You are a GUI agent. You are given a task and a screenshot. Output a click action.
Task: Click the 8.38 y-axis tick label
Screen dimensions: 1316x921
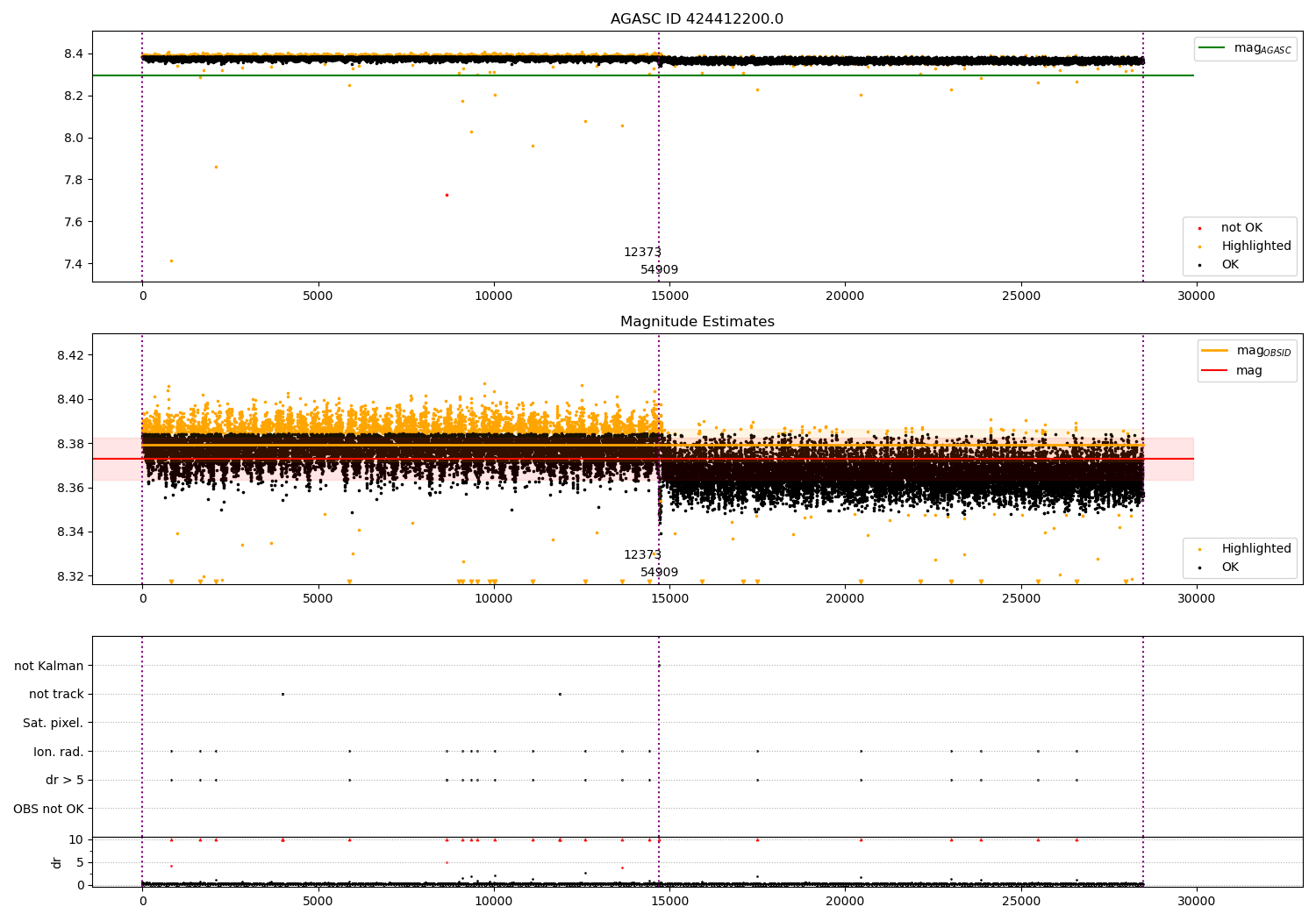click(70, 444)
